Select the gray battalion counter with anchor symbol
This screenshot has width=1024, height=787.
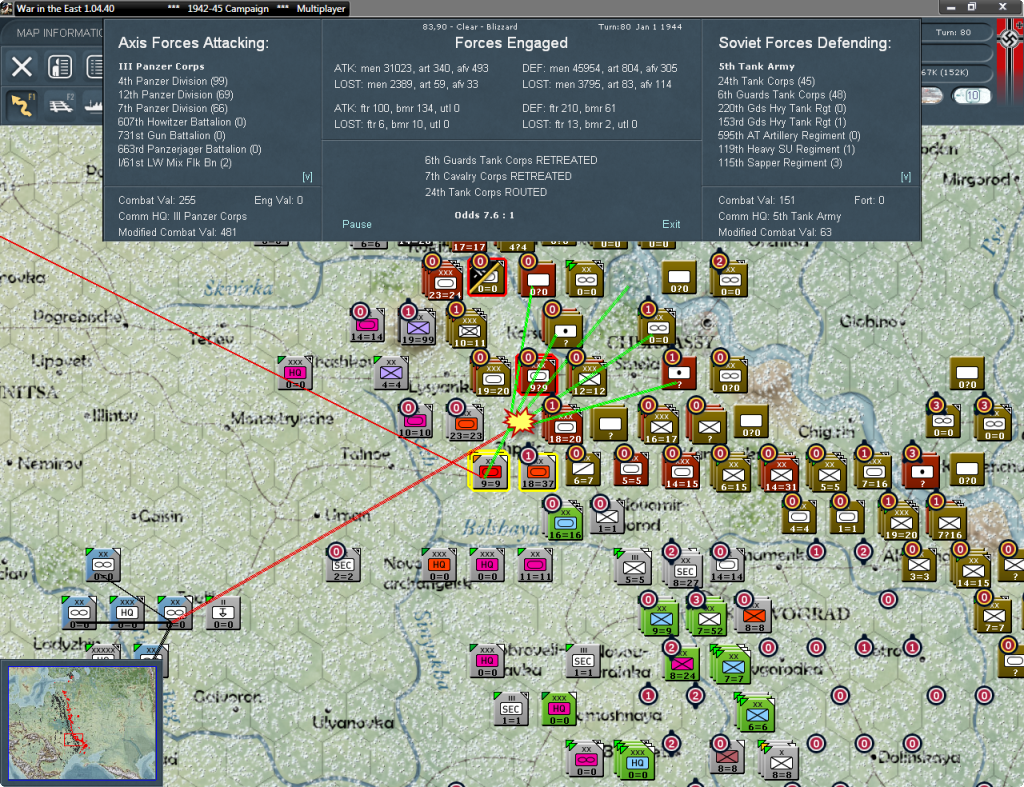[223, 613]
